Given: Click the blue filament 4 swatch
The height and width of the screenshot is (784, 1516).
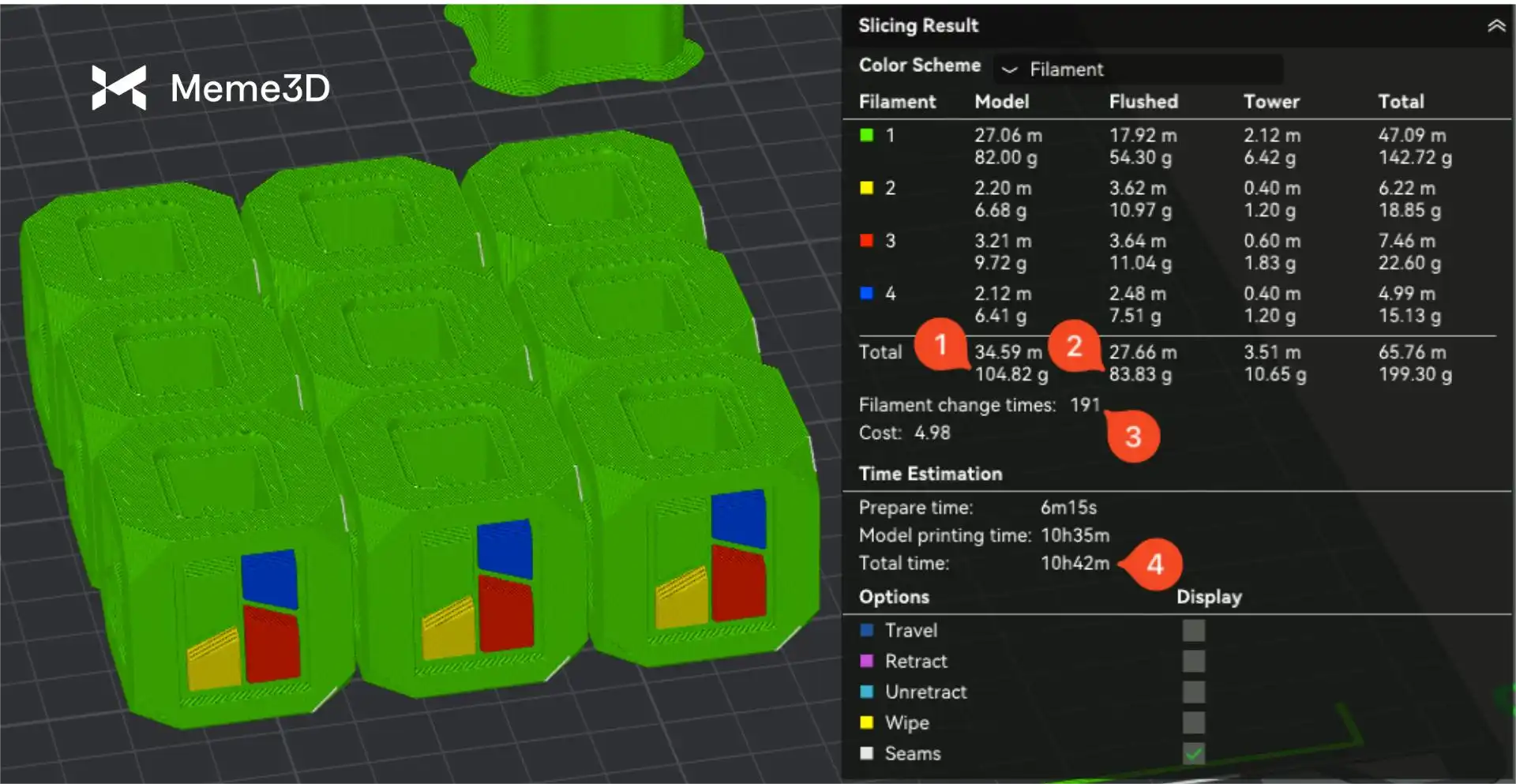Looking at the screenshot, I should coord(867,294).
